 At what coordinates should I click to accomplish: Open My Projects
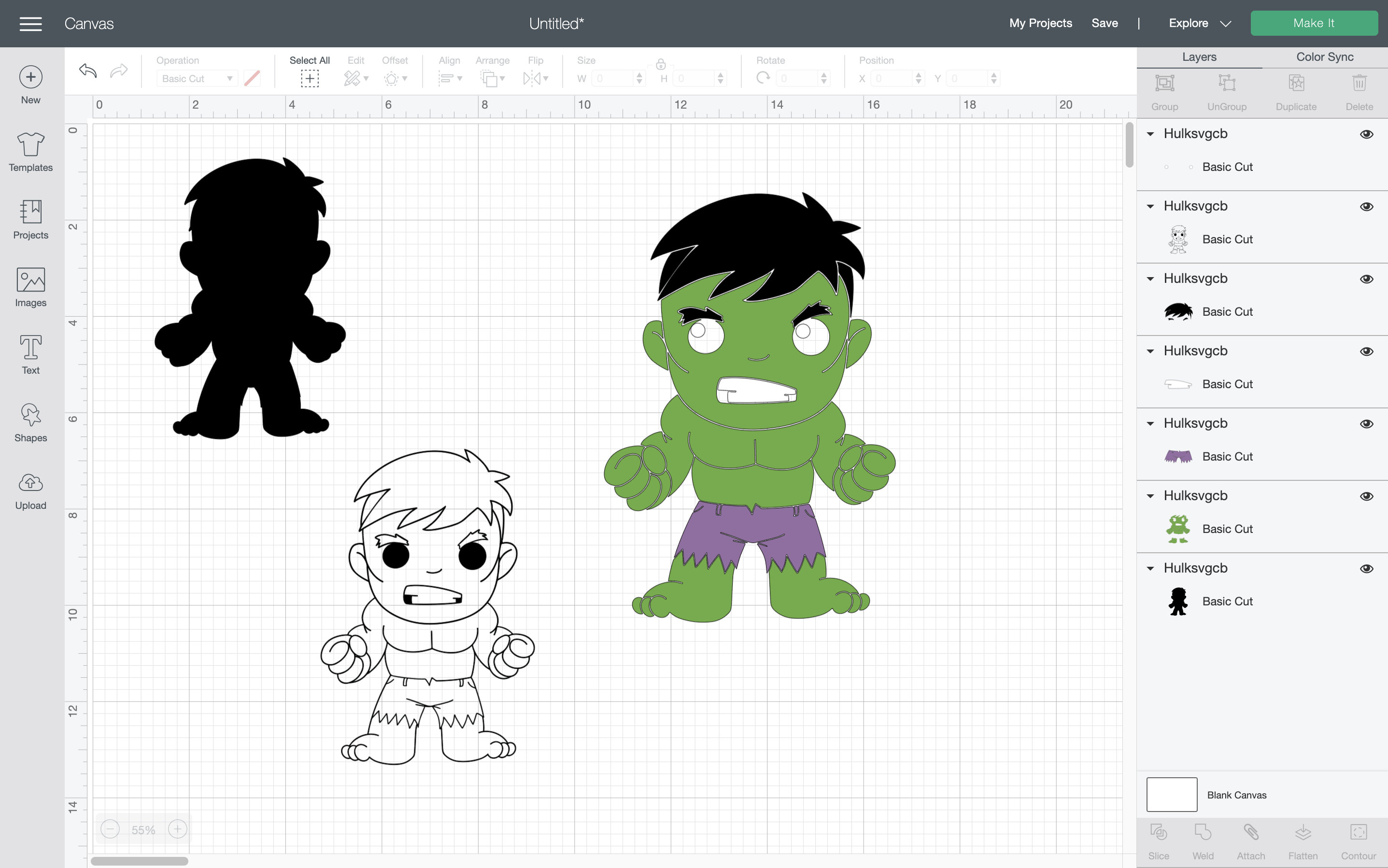pos(1041,24)
